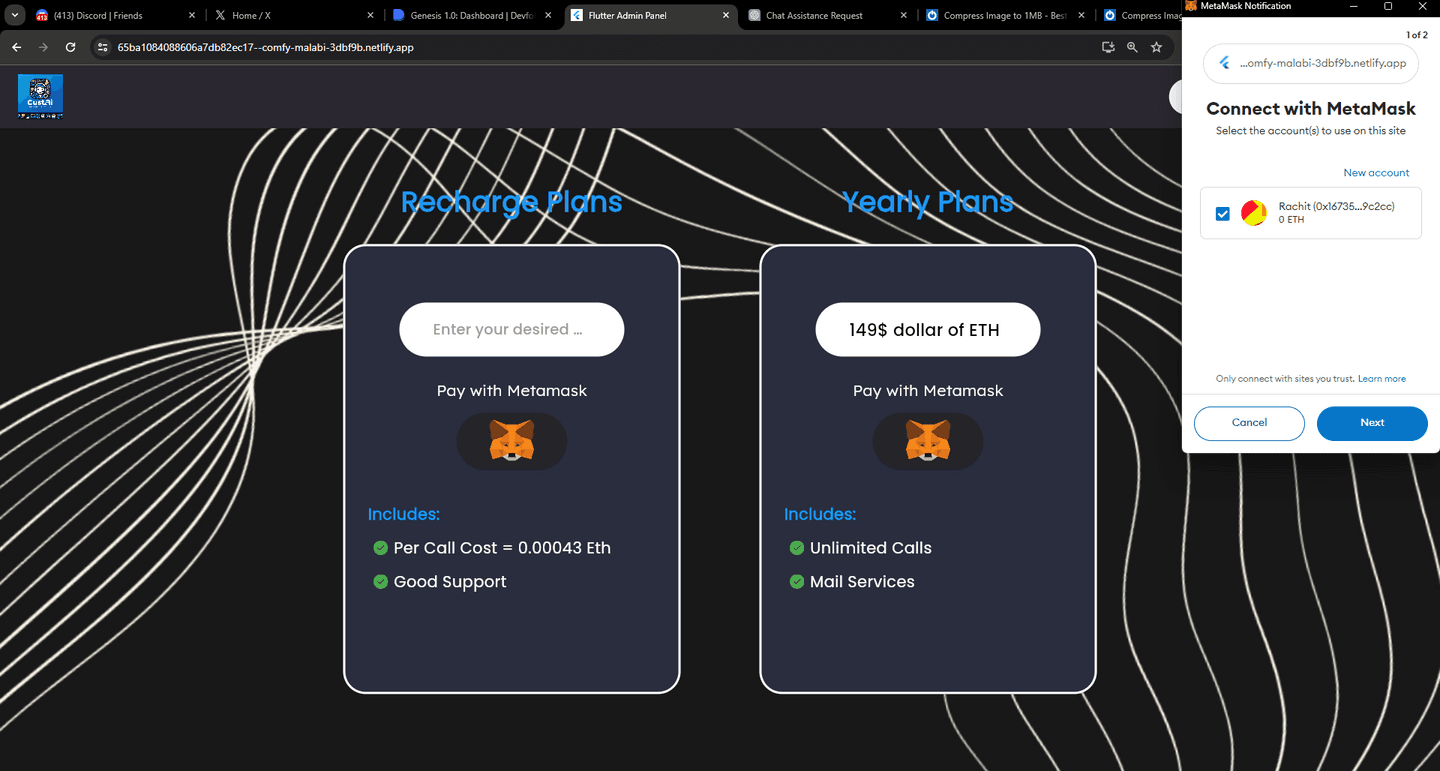Close the Flutter Admin Panel tab
The height and width of the screenshot is (771, 1440).
click(726, 16)
